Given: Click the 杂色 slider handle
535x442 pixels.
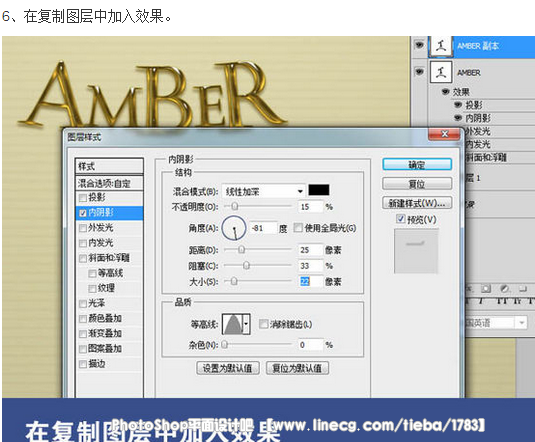Looking at the screenshot, I should tap(225, 344).
